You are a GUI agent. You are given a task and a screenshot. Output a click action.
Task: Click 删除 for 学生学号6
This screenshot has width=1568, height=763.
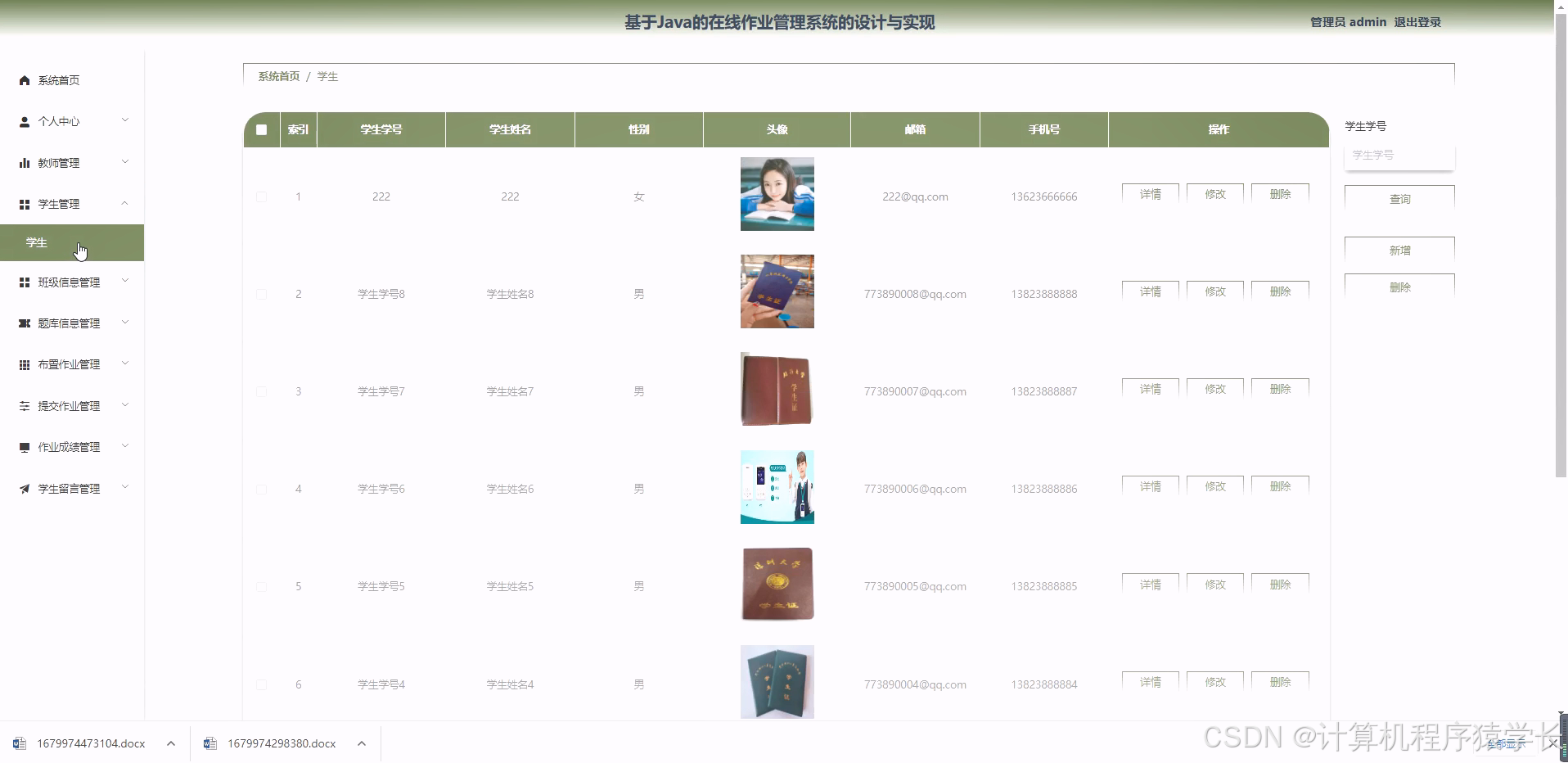coord(1280,485)
